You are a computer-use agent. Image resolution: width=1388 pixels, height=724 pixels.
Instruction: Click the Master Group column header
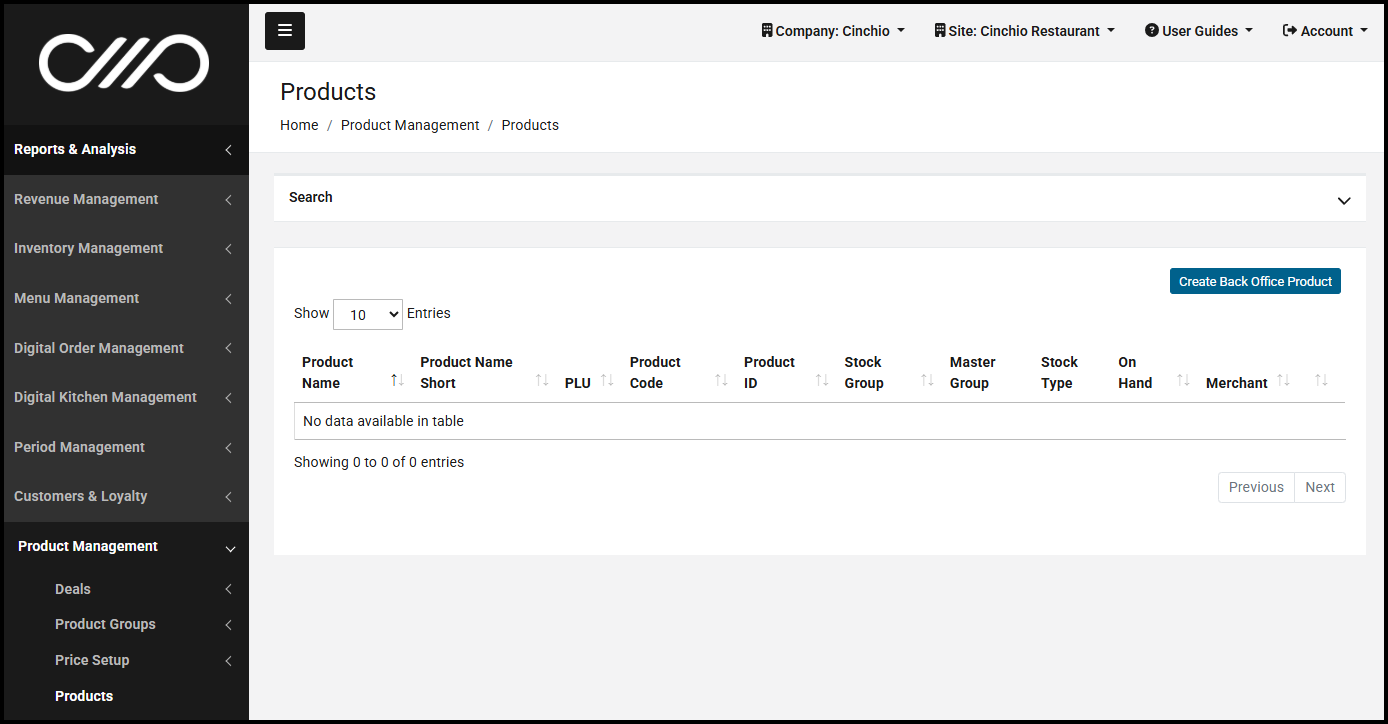point(973,372)
